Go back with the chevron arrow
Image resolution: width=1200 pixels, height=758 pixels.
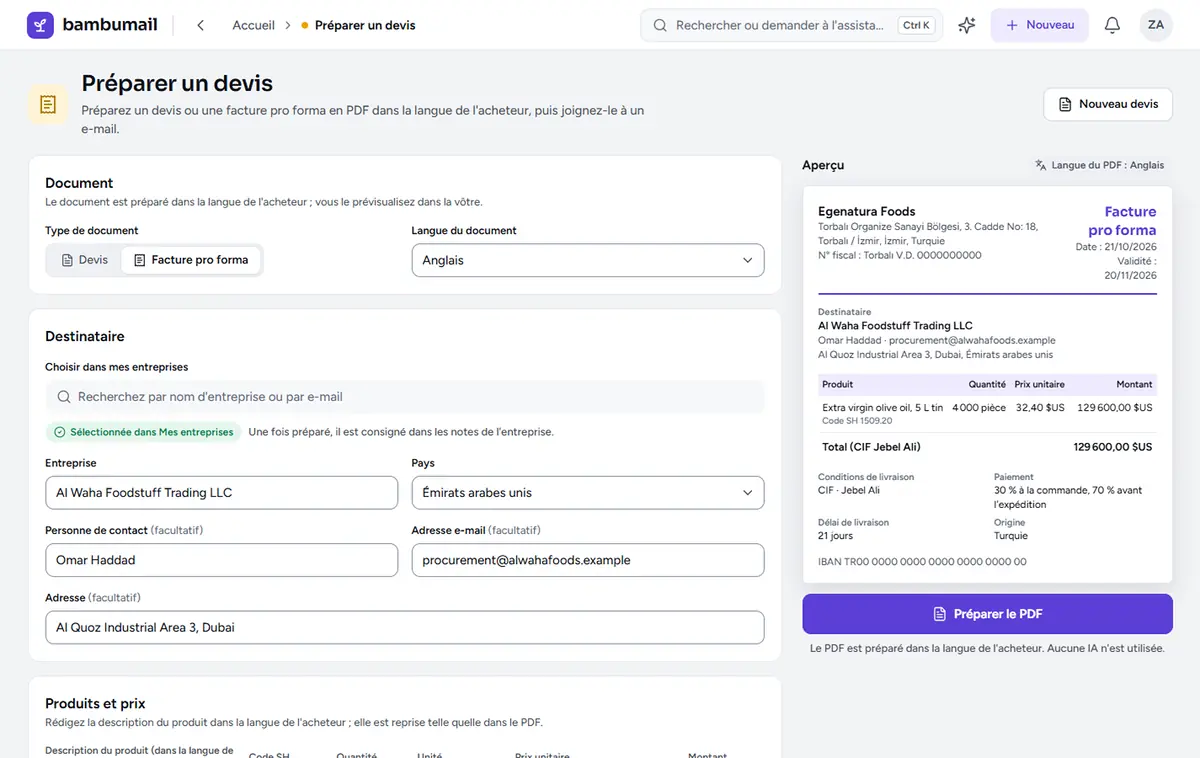pos(200,25)
